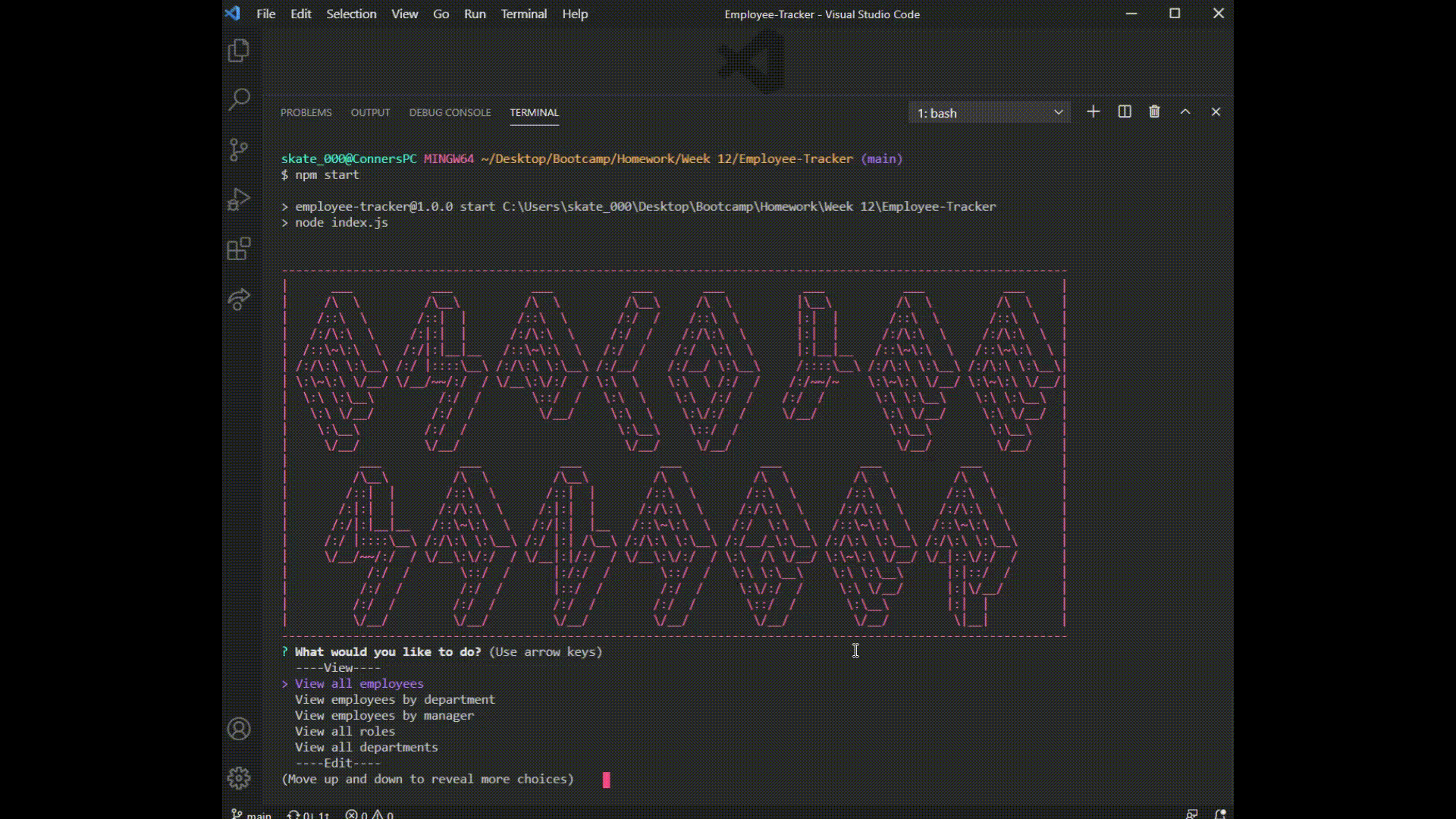Switch to the PROBLEMS tab

click(x=306, y=112)
